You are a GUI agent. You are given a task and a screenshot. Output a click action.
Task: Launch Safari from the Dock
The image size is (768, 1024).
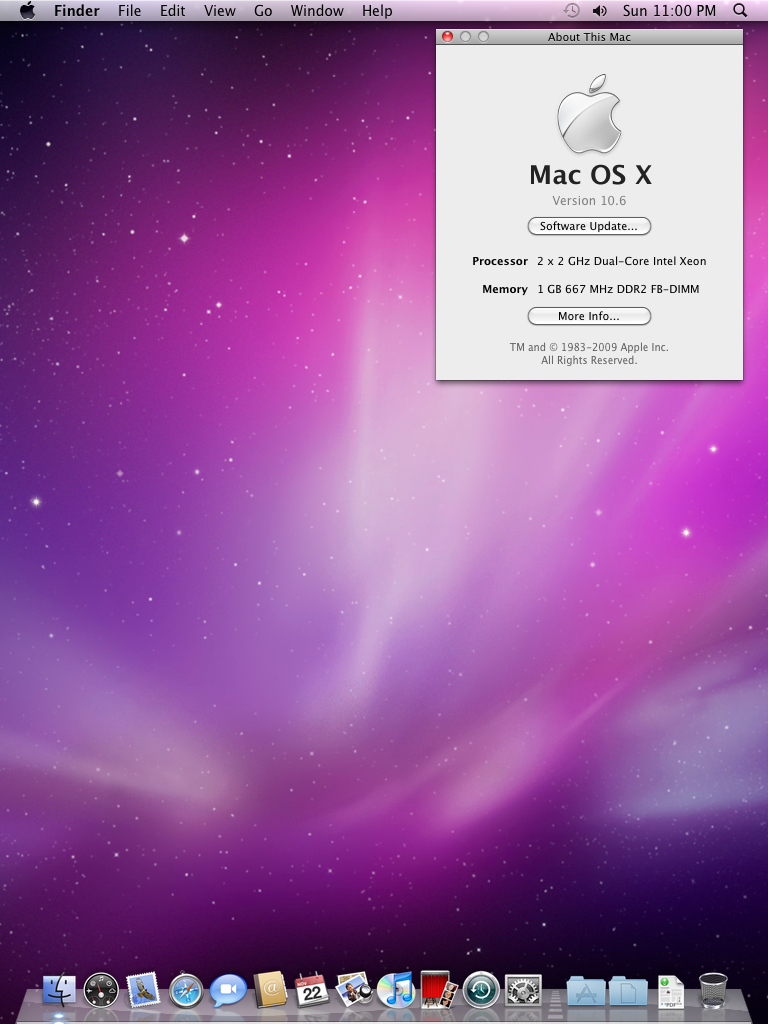coord(186,990)
